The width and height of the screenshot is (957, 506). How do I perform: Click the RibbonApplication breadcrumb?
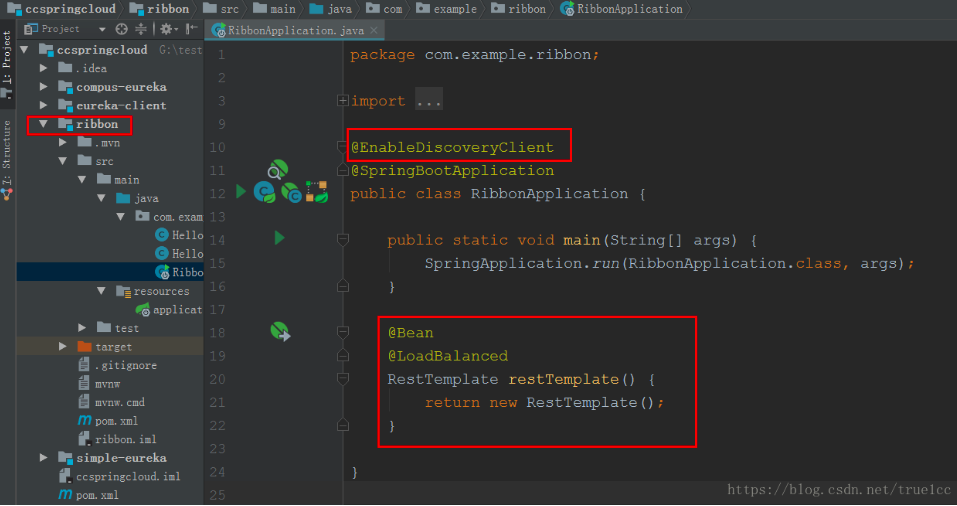pyautogui.click(x=622, y=9)
